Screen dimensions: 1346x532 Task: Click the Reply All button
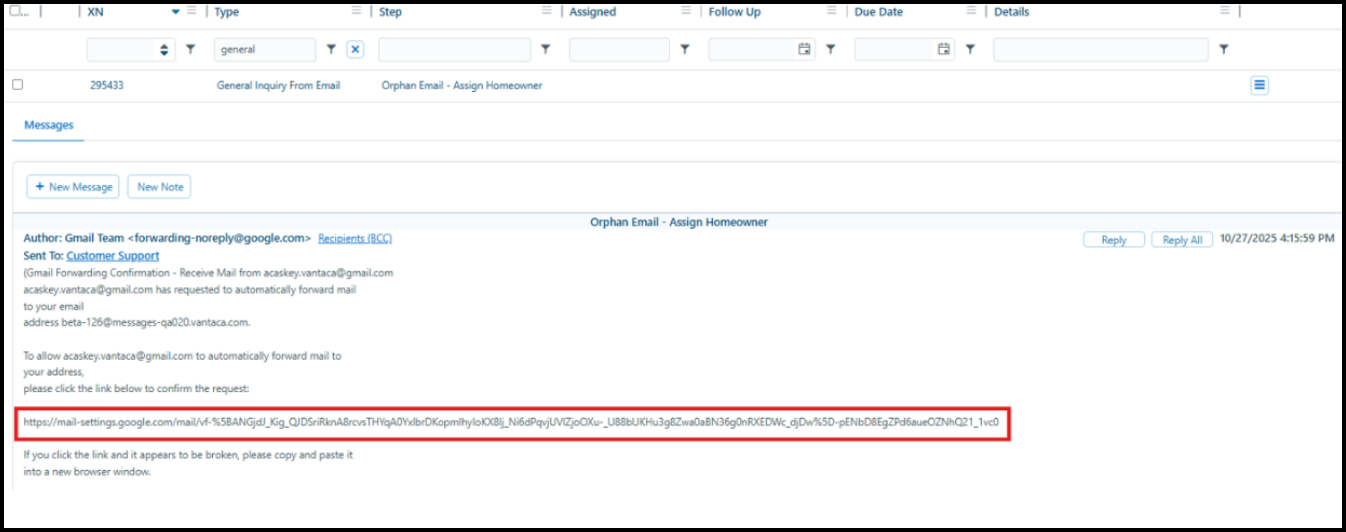click(1182, 240)
